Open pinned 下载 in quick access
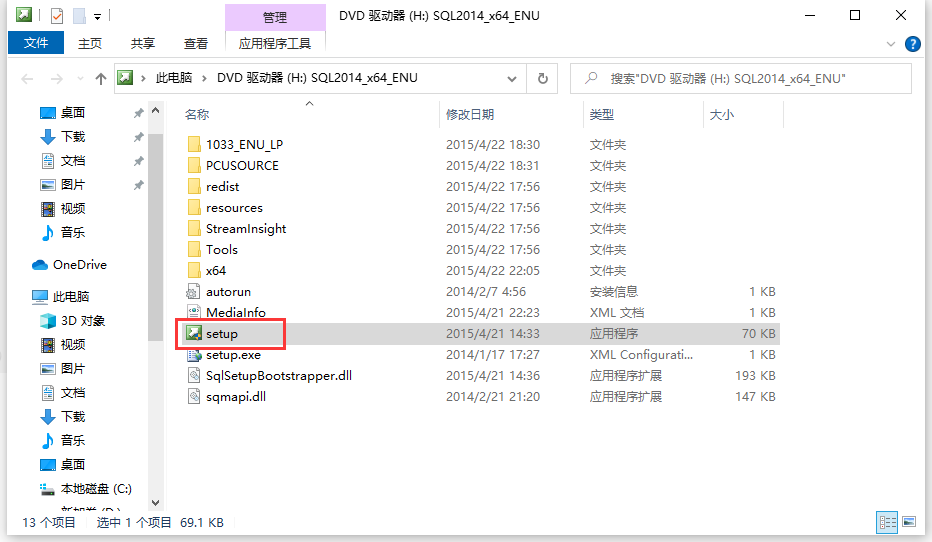This screenshot has height=542, width=932. tap(73, 137)
